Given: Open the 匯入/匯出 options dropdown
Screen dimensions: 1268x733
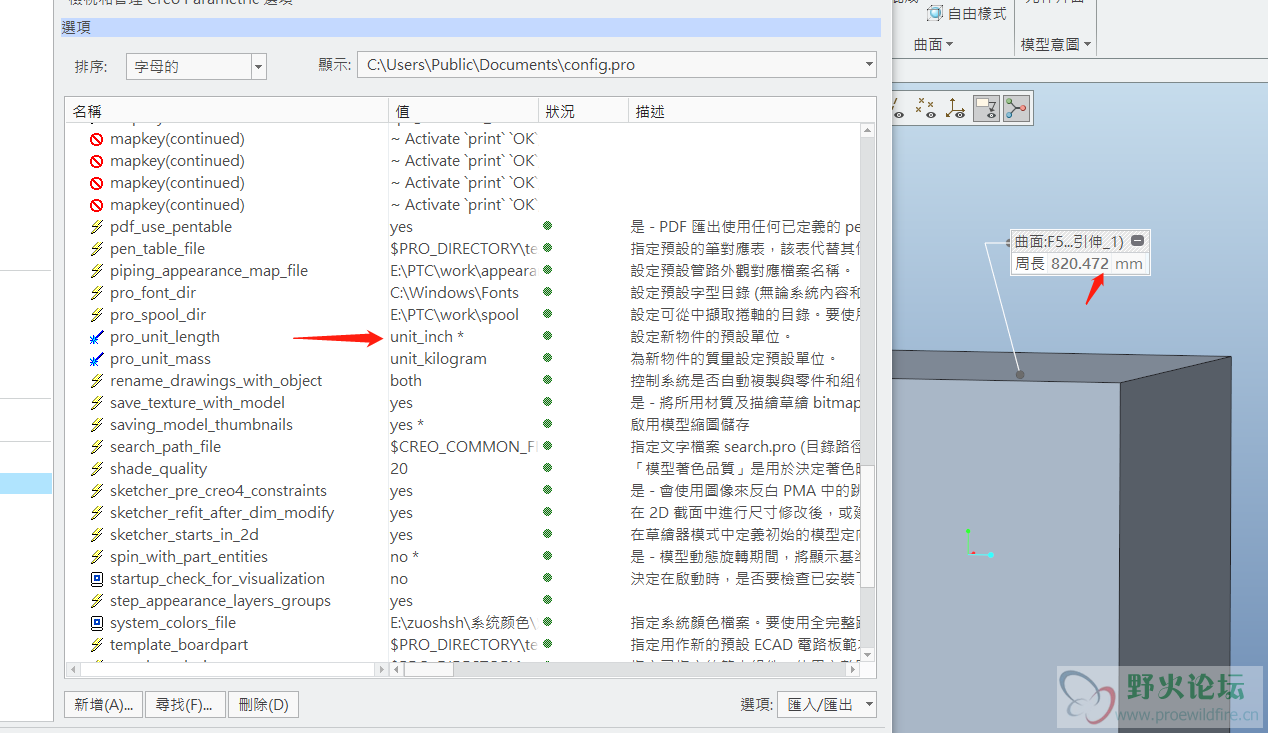Looking at the screenshot, I should click(x=828, y=704).
